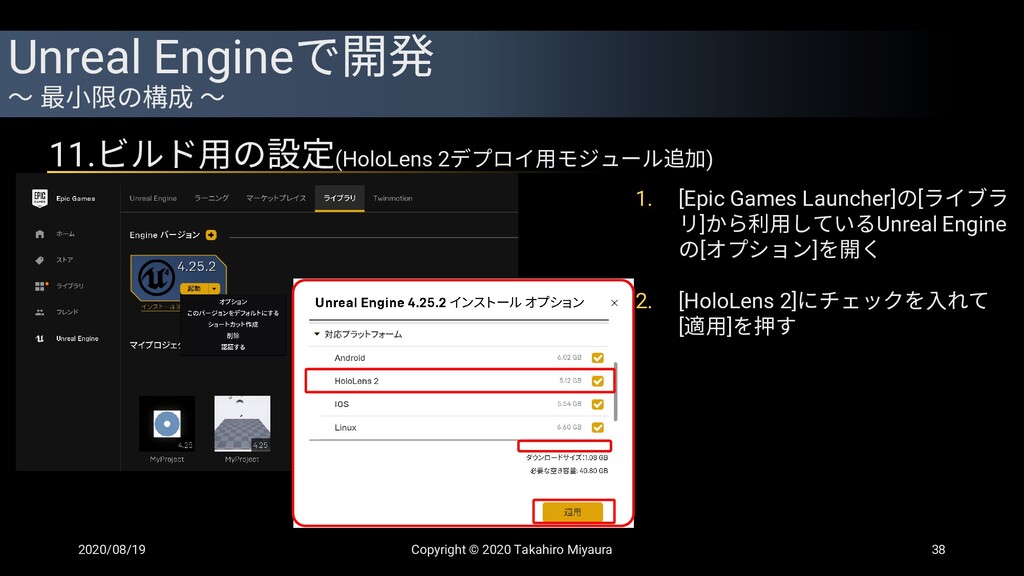Click the ホーム label in sidebar
This screenshot has height=576, width=1024.
click(x=65, y=234)
